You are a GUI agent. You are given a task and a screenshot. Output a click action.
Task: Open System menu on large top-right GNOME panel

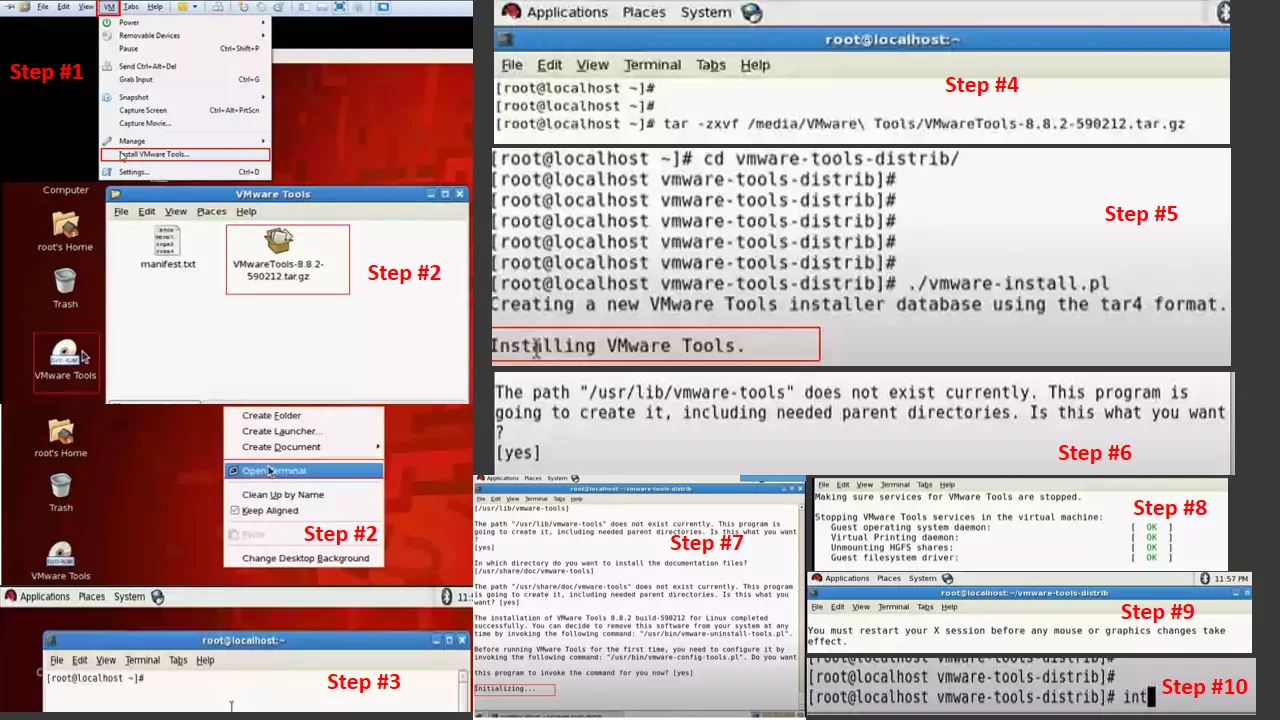(x=706, y=13)
